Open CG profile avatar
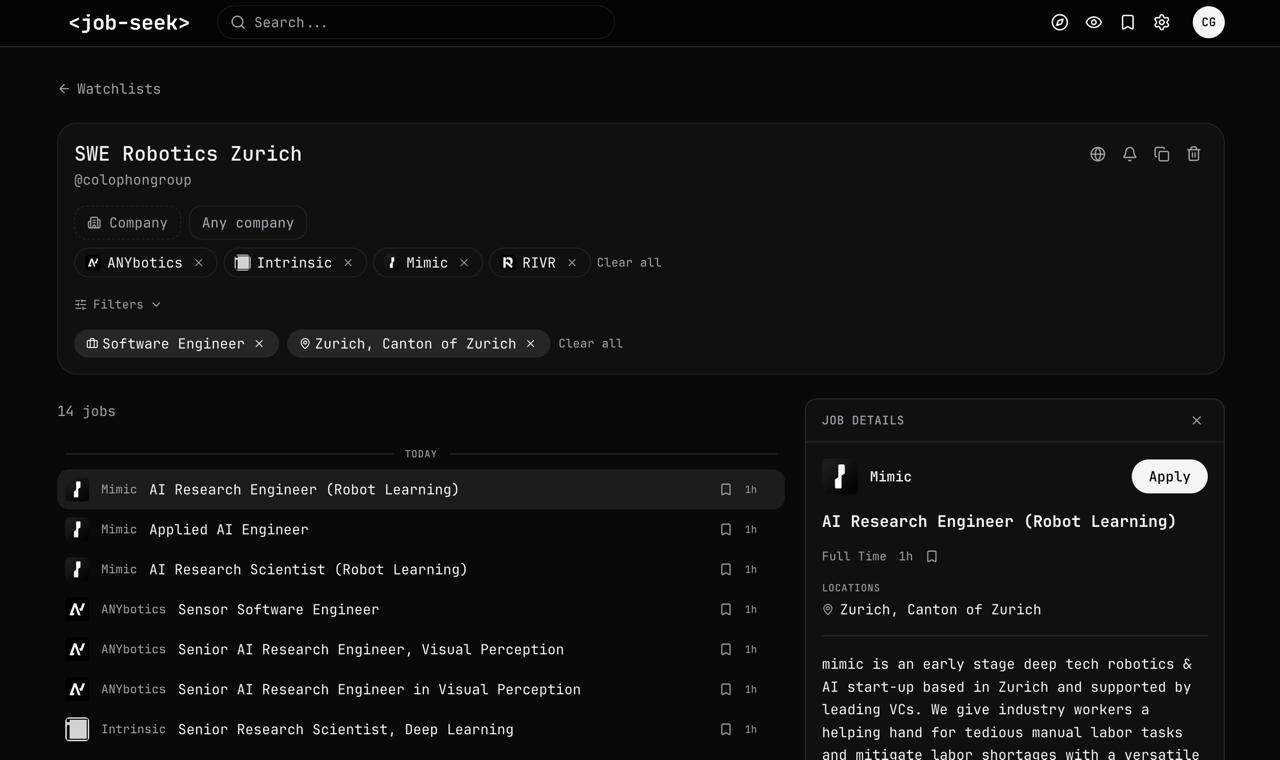The width and height of the screenshot is (1280, 760). (1209, 22)
